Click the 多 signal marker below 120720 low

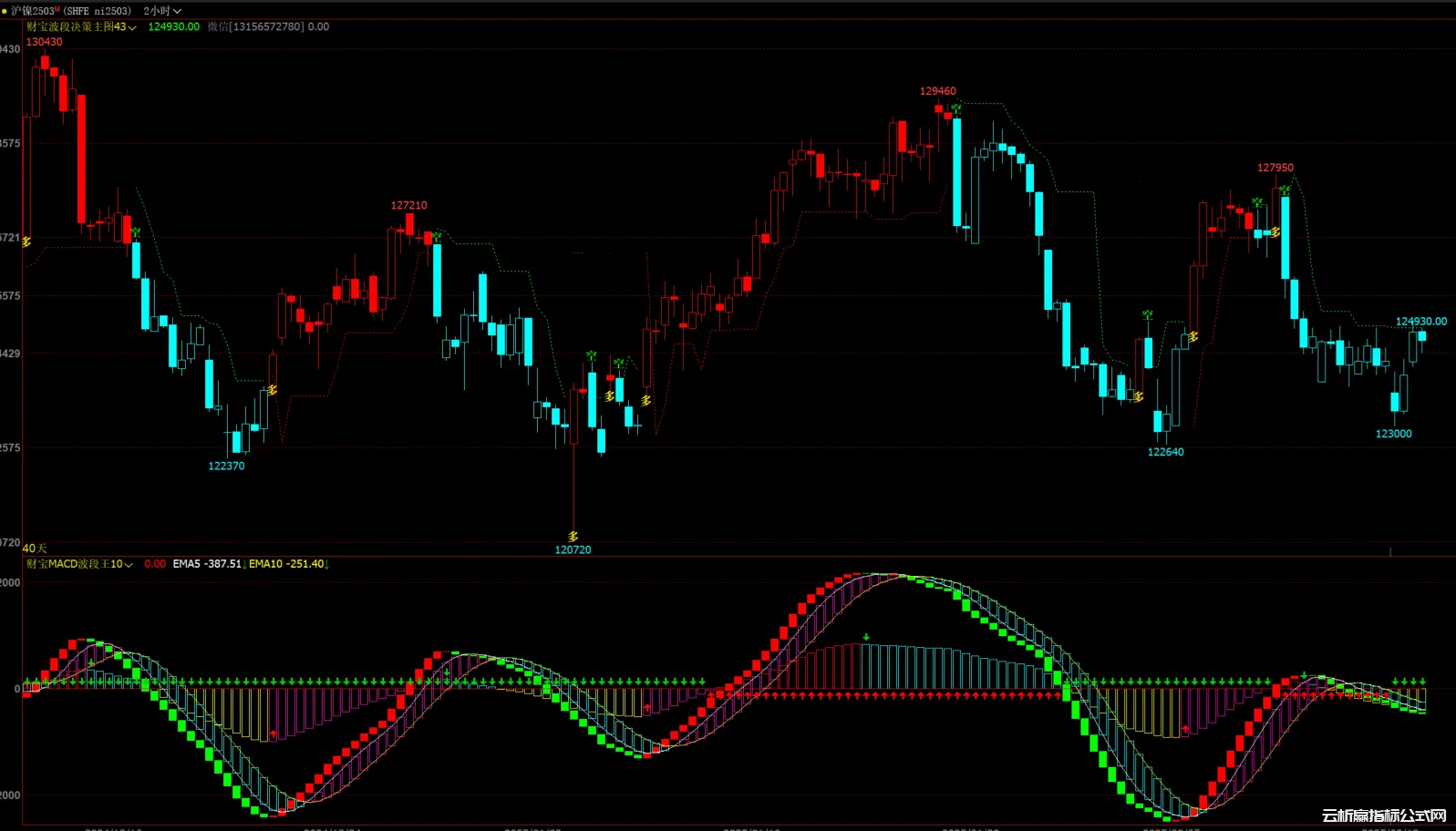pyautogui.click(x=573, y=537)
